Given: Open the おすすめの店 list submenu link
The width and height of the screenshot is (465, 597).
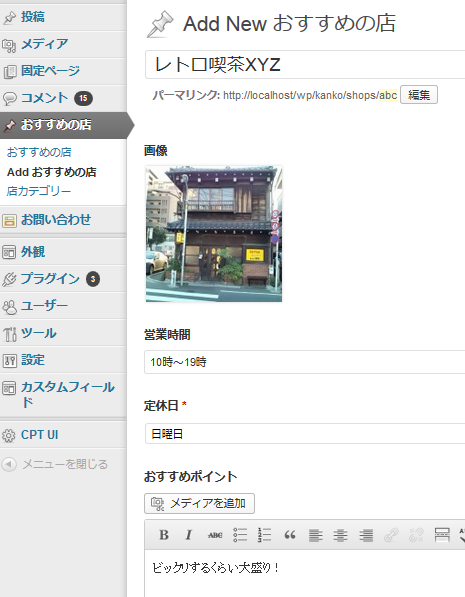Looking at the screenshot, I should click(39, 152).
